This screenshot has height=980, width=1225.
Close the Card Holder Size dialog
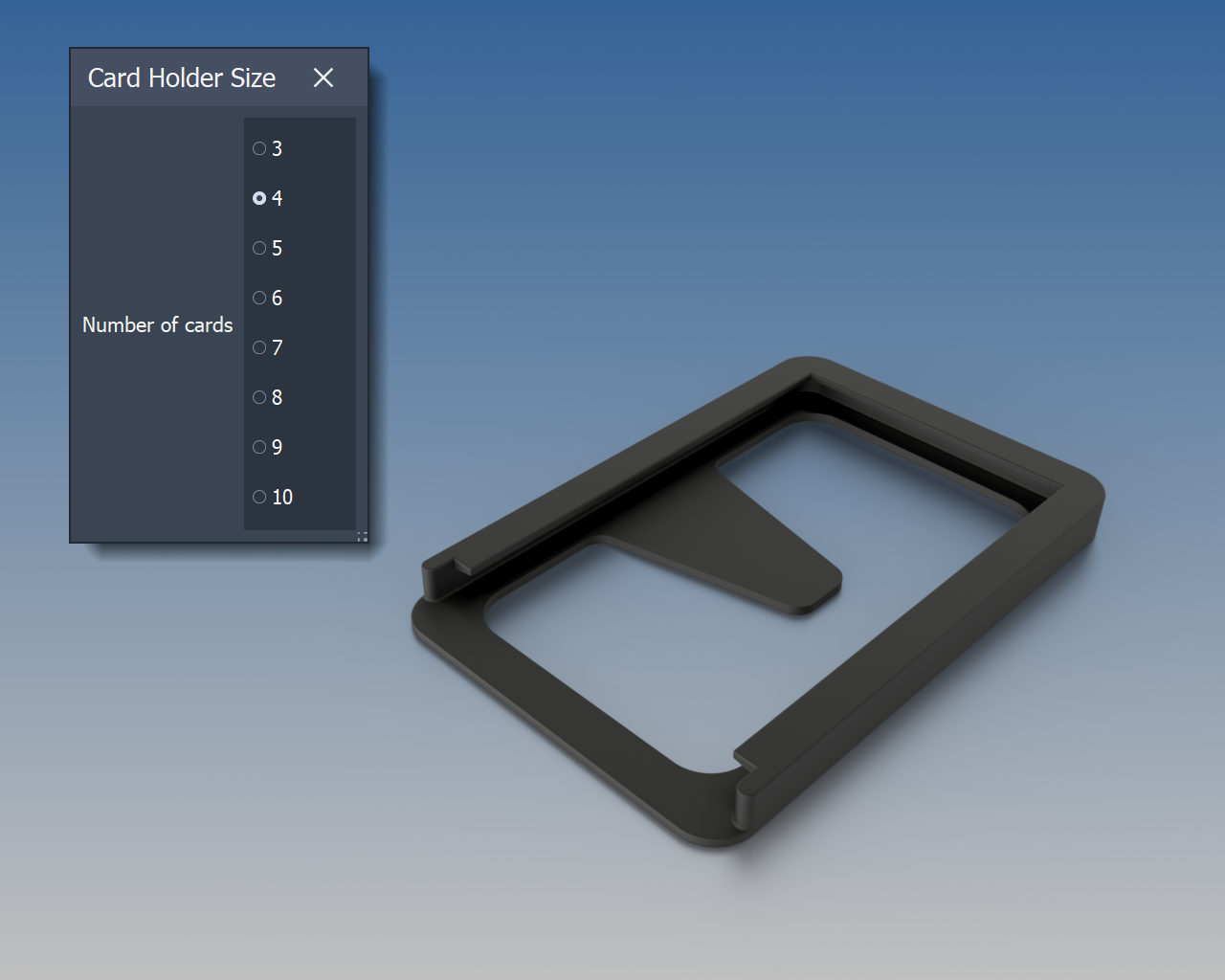[x=323, y=78]
